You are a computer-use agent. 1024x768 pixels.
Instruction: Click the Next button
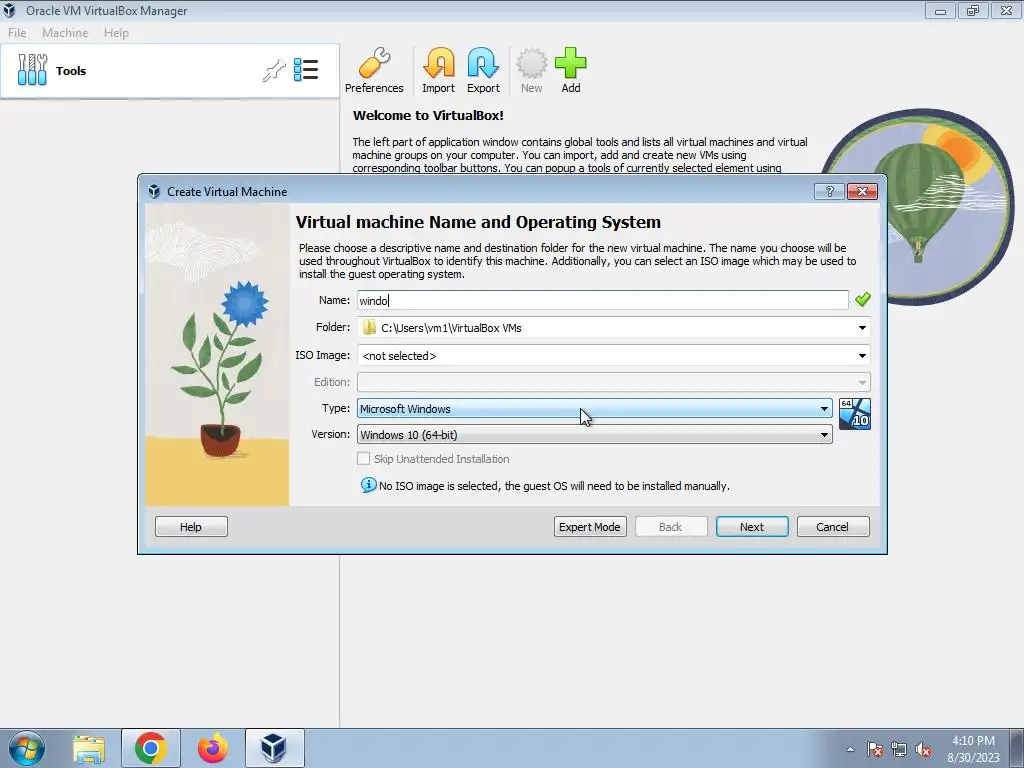coord(752,526)
